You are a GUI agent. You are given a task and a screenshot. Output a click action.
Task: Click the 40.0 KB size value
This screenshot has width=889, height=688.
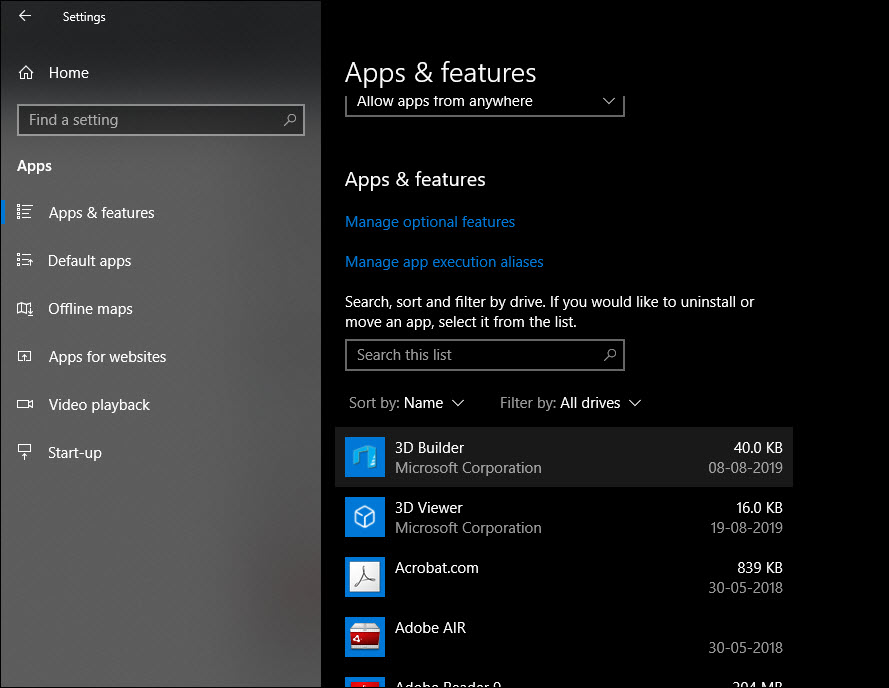point(758,448)
